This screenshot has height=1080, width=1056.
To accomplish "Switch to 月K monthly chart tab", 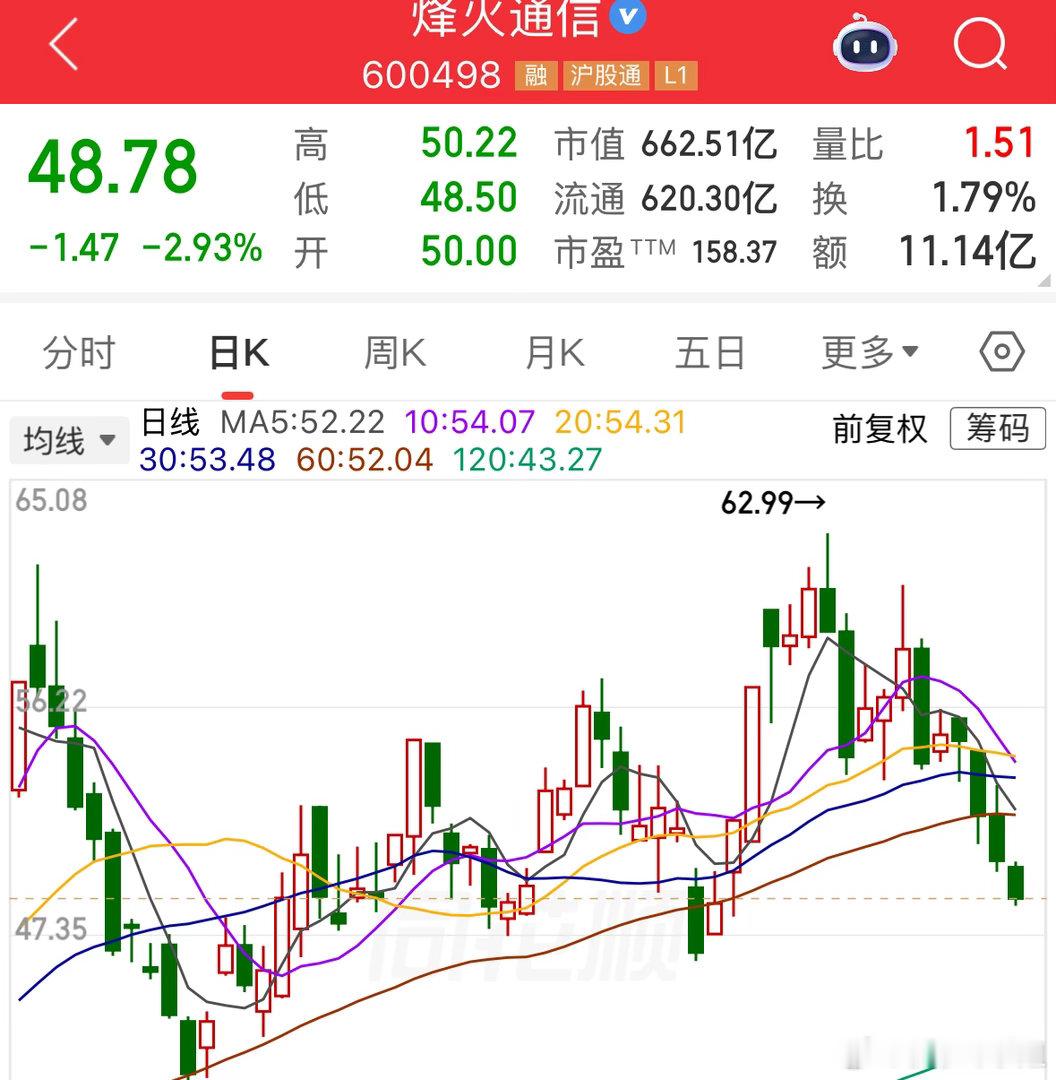I will pyautogui.click(x=555, y=353).
